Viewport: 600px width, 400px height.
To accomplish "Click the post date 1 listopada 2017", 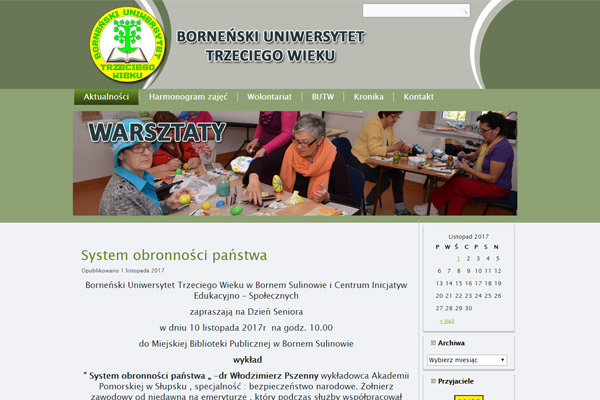I will 142,271.
